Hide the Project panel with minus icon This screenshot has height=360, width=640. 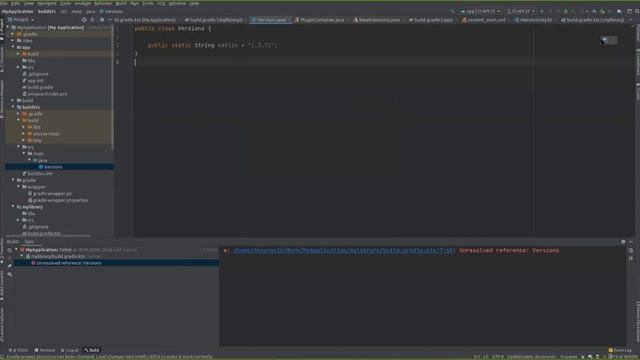[x=110, y=20]
